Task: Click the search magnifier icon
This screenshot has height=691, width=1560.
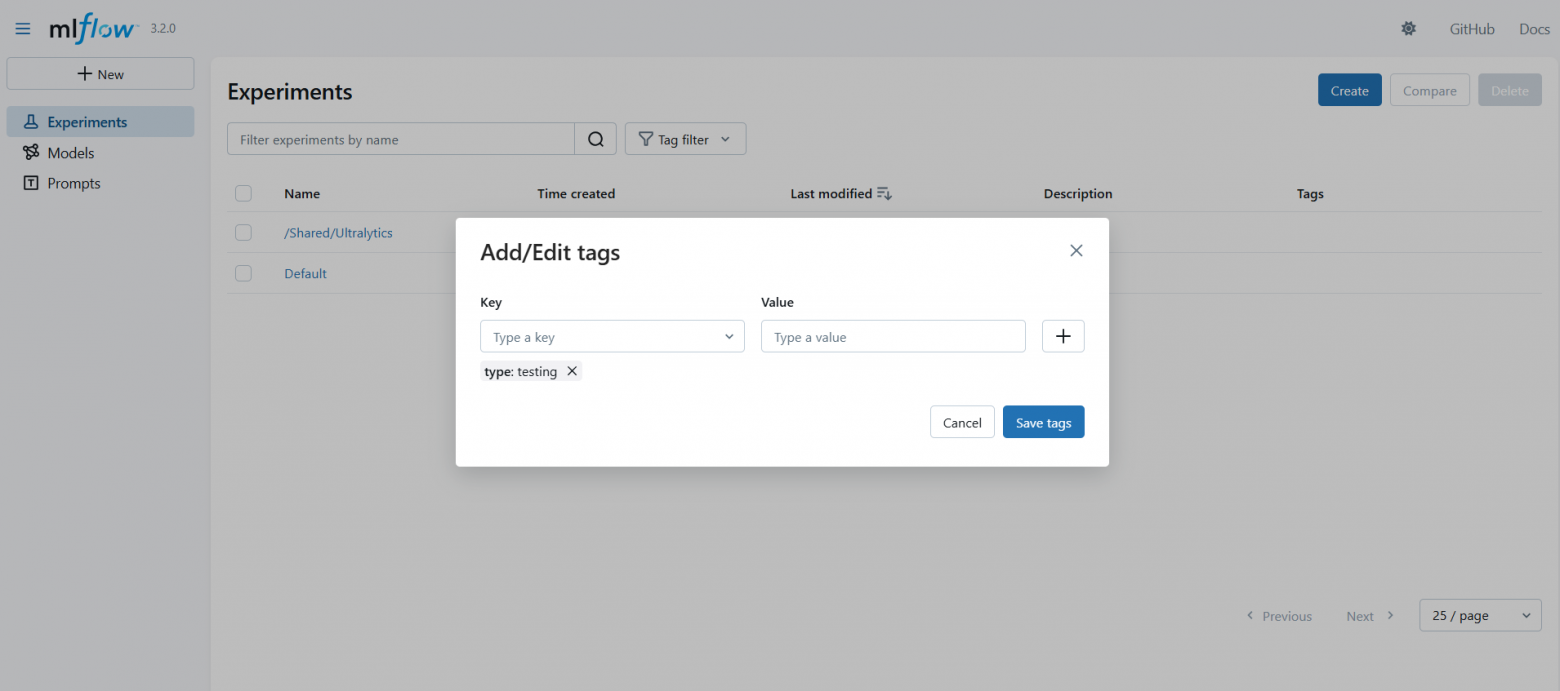Action: [x=595, y=140]
